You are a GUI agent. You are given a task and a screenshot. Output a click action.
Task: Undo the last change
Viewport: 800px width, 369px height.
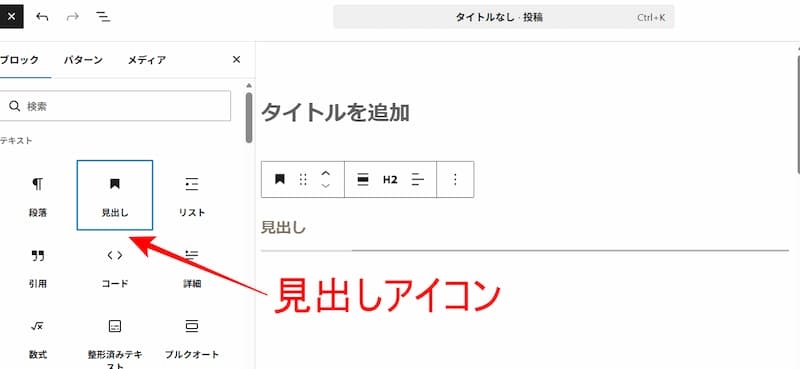coord(42,17)
